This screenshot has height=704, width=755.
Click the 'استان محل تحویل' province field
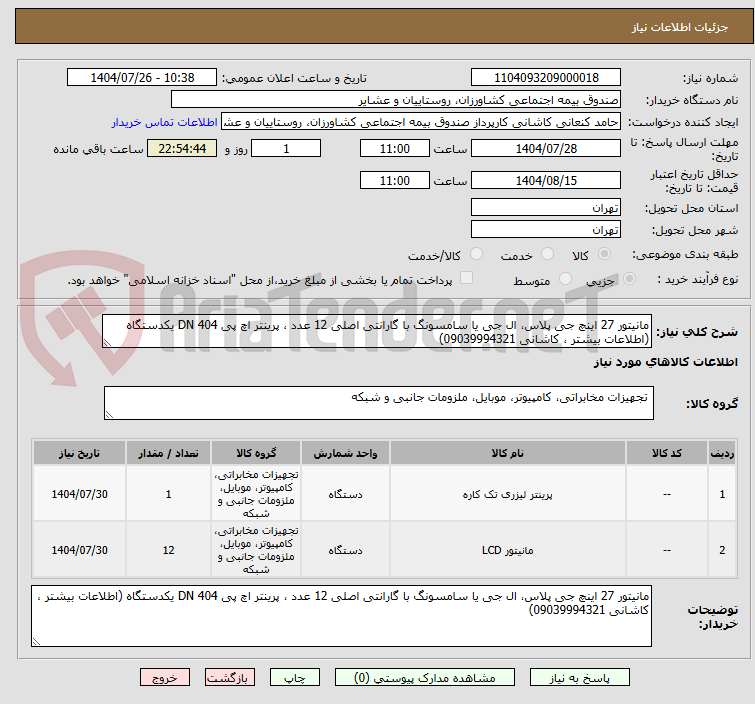[x=545, y=208]
